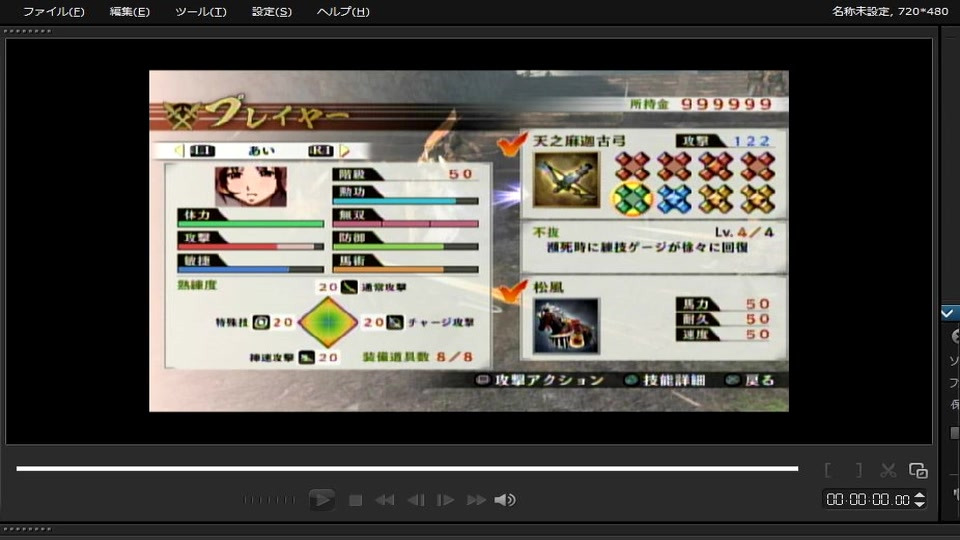This screenshot has height=540, width=960.
Task: Toggle the speaker volume icon
Action: pos(505,500)
